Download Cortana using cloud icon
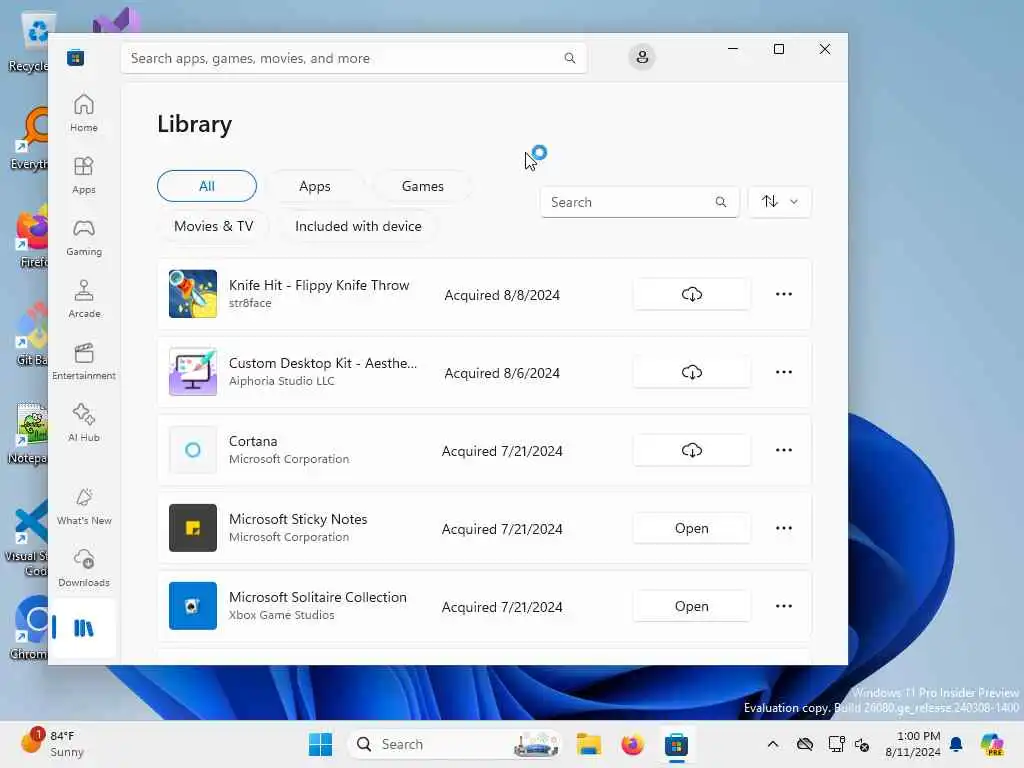The height and width of the screenshot is (768, 1024). (x=692, y=451)
